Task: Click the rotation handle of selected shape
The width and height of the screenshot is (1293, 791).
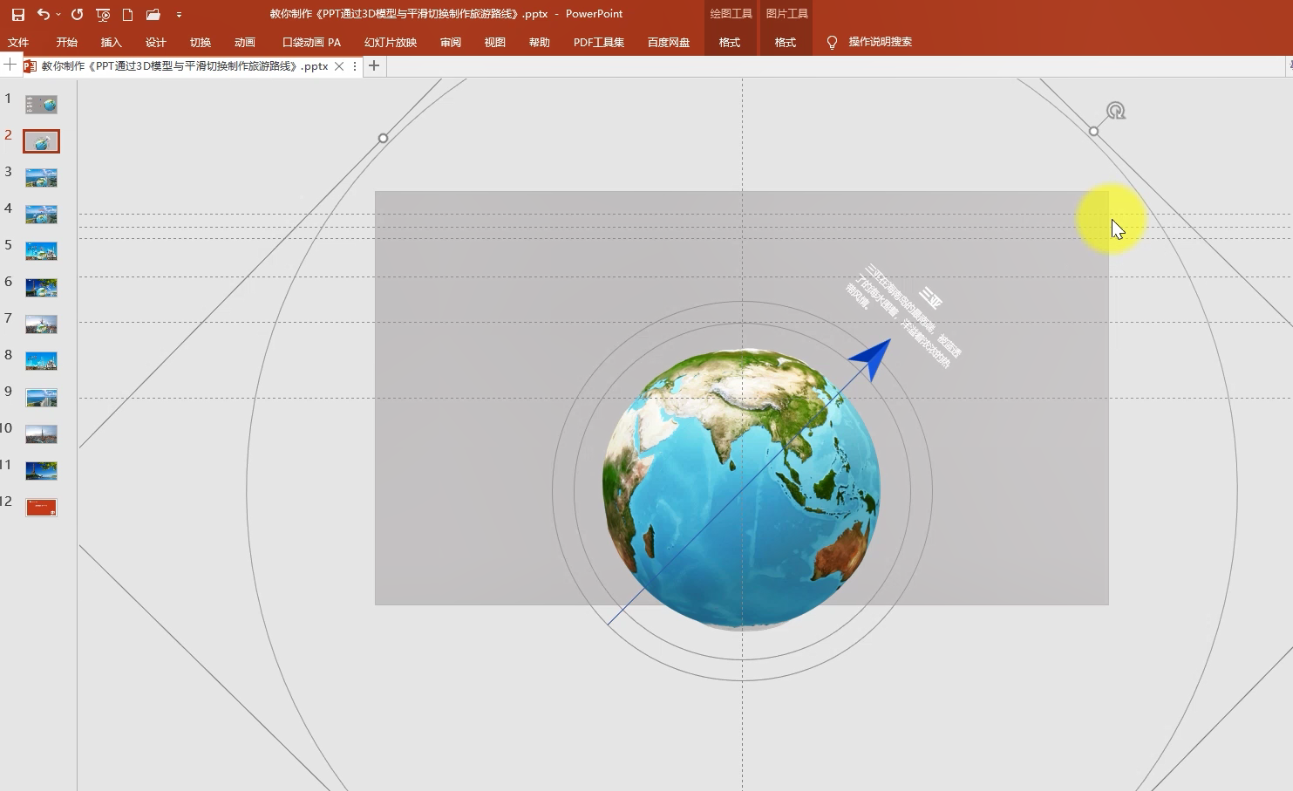Action: pos(1116,110)
